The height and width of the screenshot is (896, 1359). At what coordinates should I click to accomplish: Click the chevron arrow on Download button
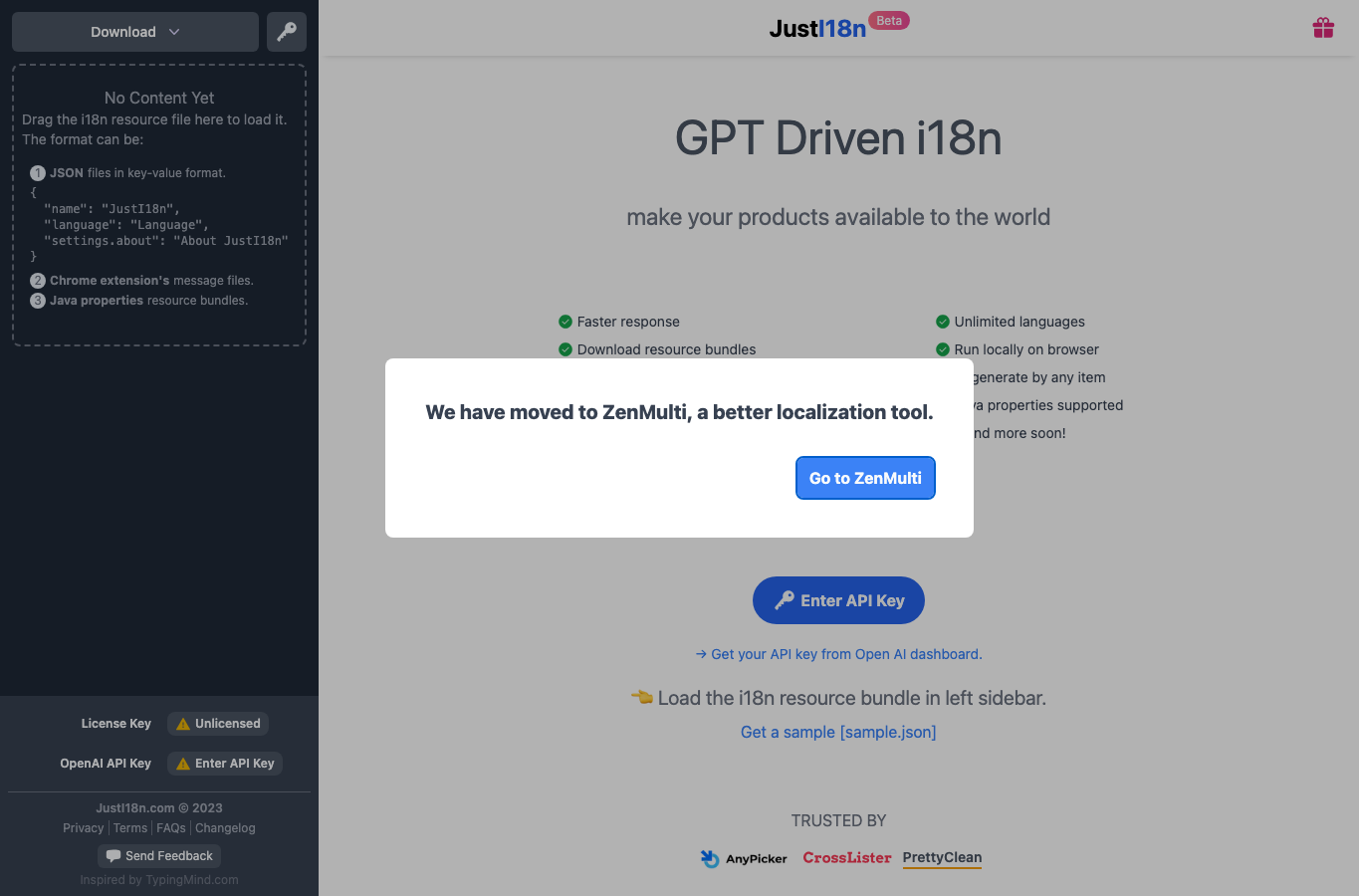tap(174, 32)
